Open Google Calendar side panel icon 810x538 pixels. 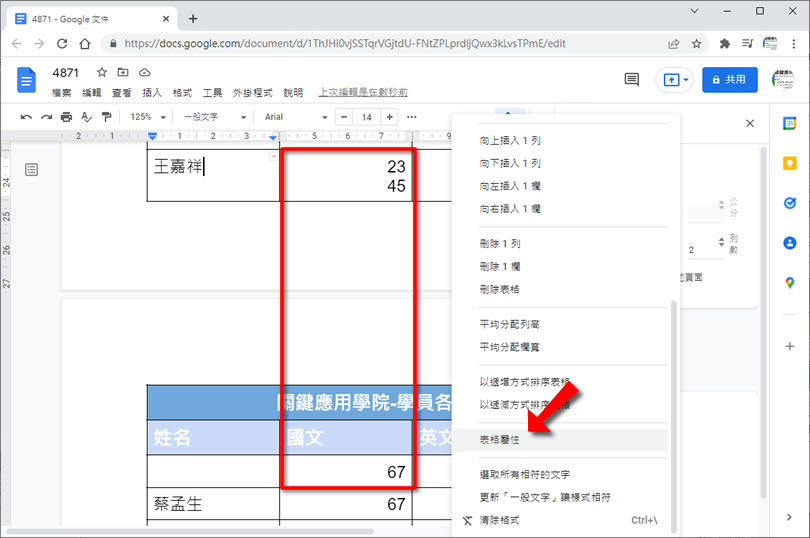pyautogui.click(x=789, y=124)
